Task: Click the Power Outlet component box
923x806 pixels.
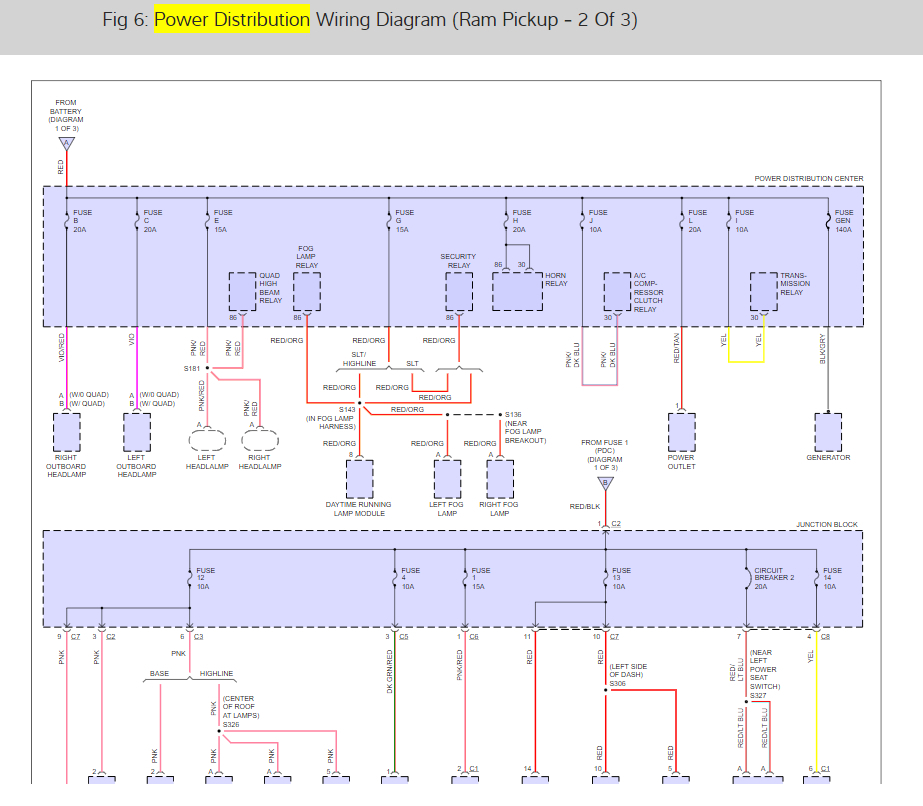Action: [682, 432]
